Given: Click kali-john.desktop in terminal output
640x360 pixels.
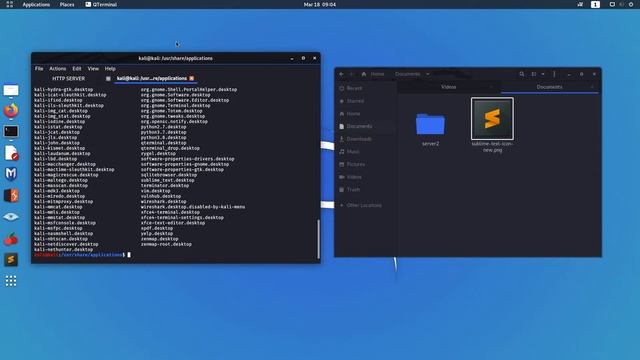Looking at the screenshot, I should tap(57, 143).
